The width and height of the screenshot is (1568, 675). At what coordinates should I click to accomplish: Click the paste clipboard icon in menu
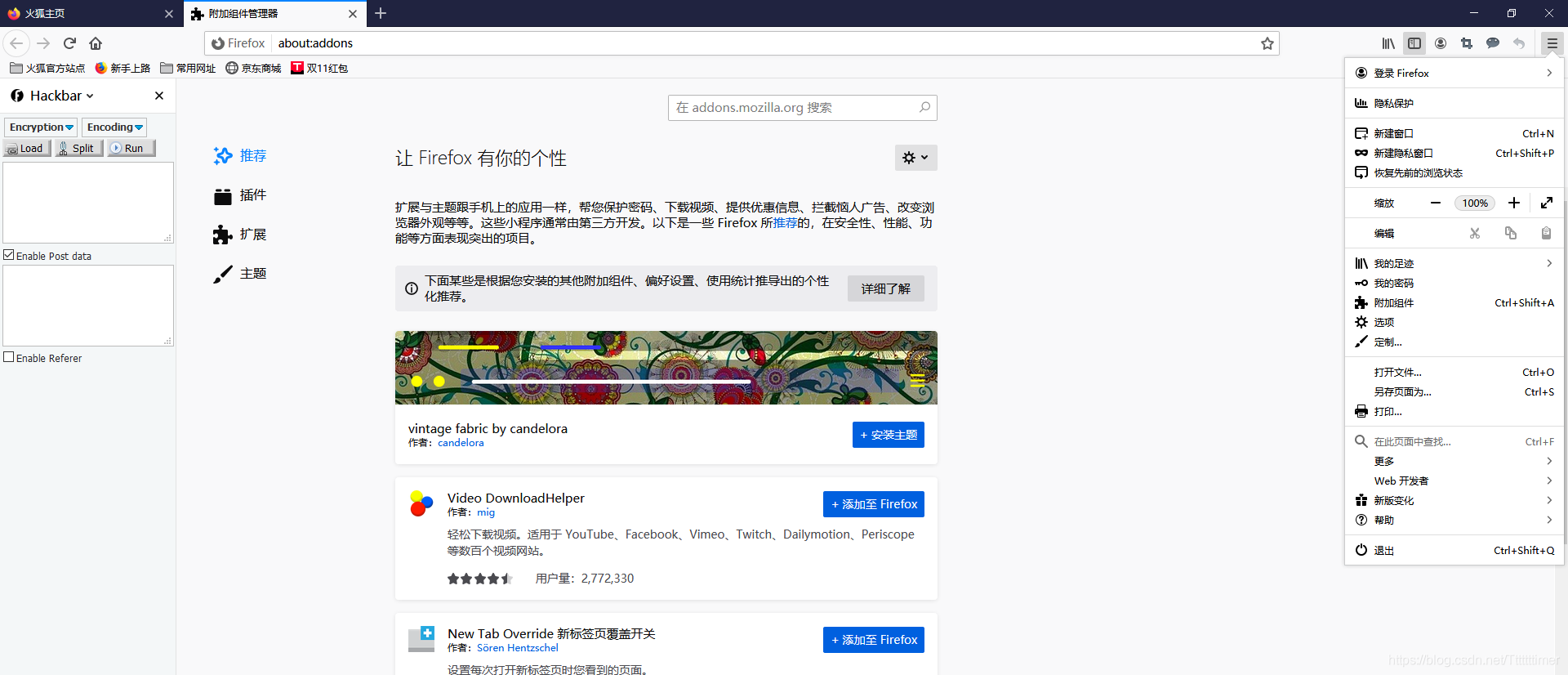pyautogui.click(x=1546, y=233)
